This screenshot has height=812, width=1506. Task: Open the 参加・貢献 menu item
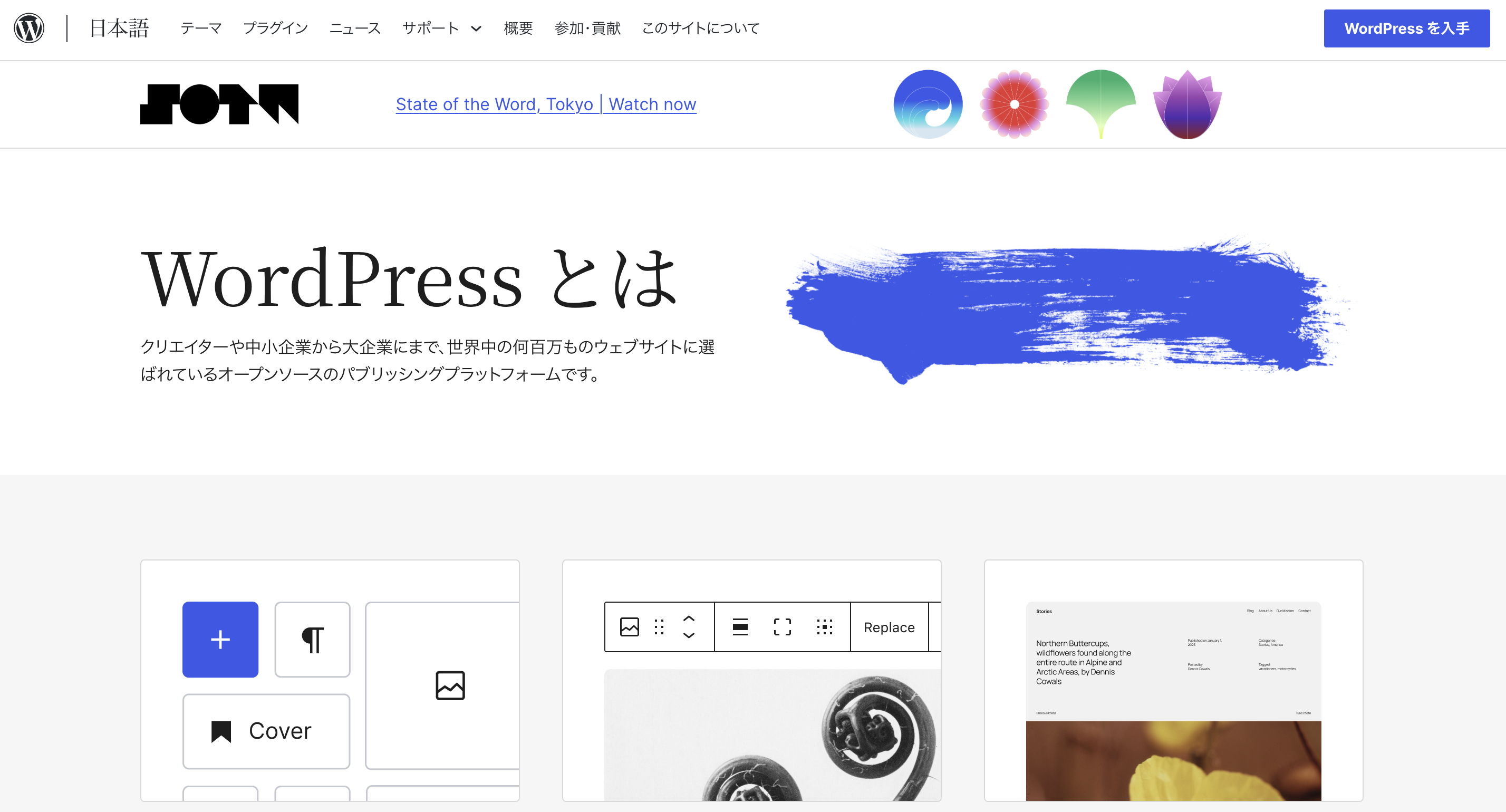tap(587, 28)
